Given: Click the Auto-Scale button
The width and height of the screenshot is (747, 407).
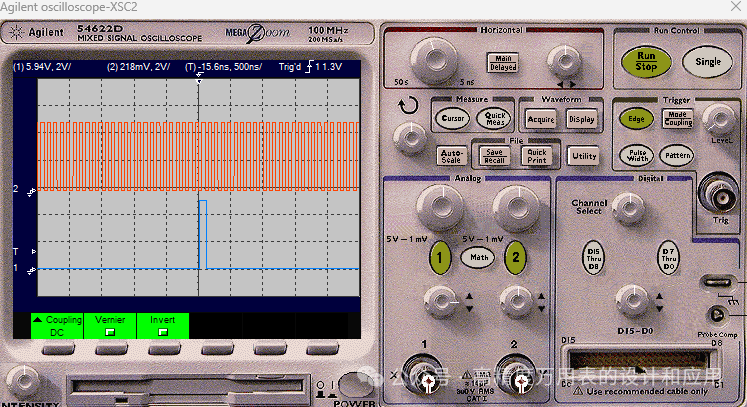Looking at the screenshot, I should 451,156.
